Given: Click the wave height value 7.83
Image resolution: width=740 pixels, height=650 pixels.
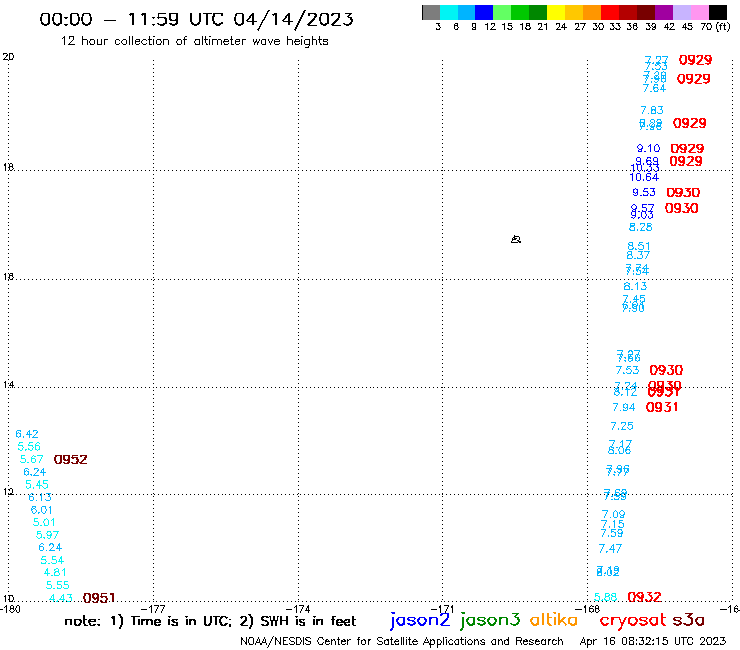Looking at the screenshot, I should click(652, 110).
